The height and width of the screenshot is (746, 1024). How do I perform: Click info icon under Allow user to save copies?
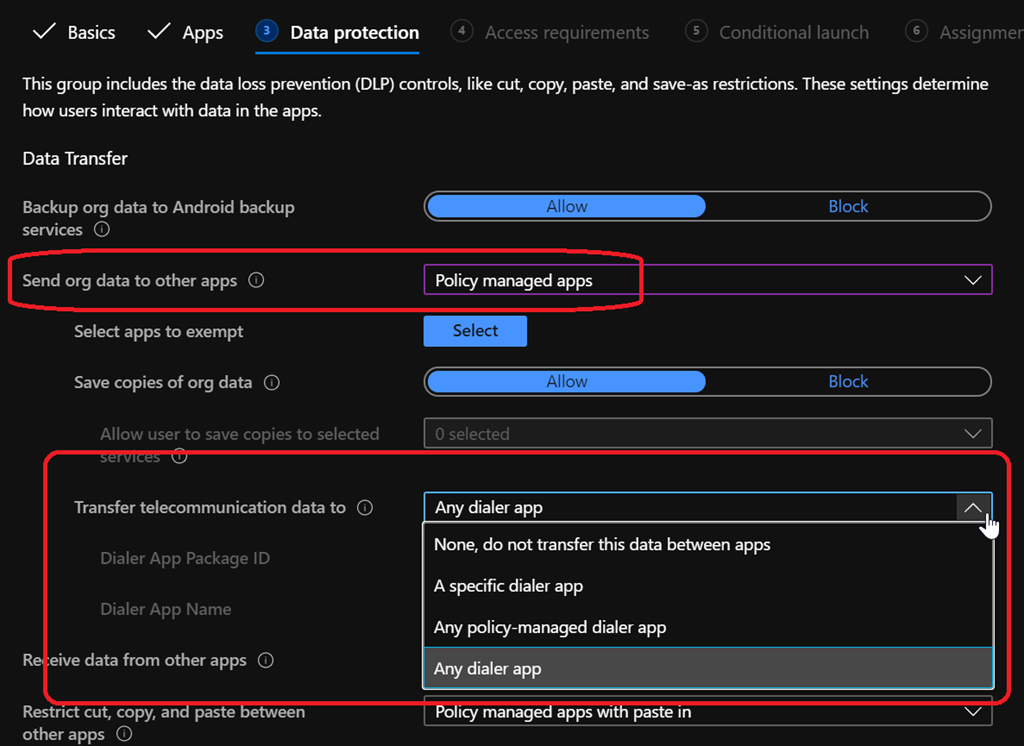179,457
